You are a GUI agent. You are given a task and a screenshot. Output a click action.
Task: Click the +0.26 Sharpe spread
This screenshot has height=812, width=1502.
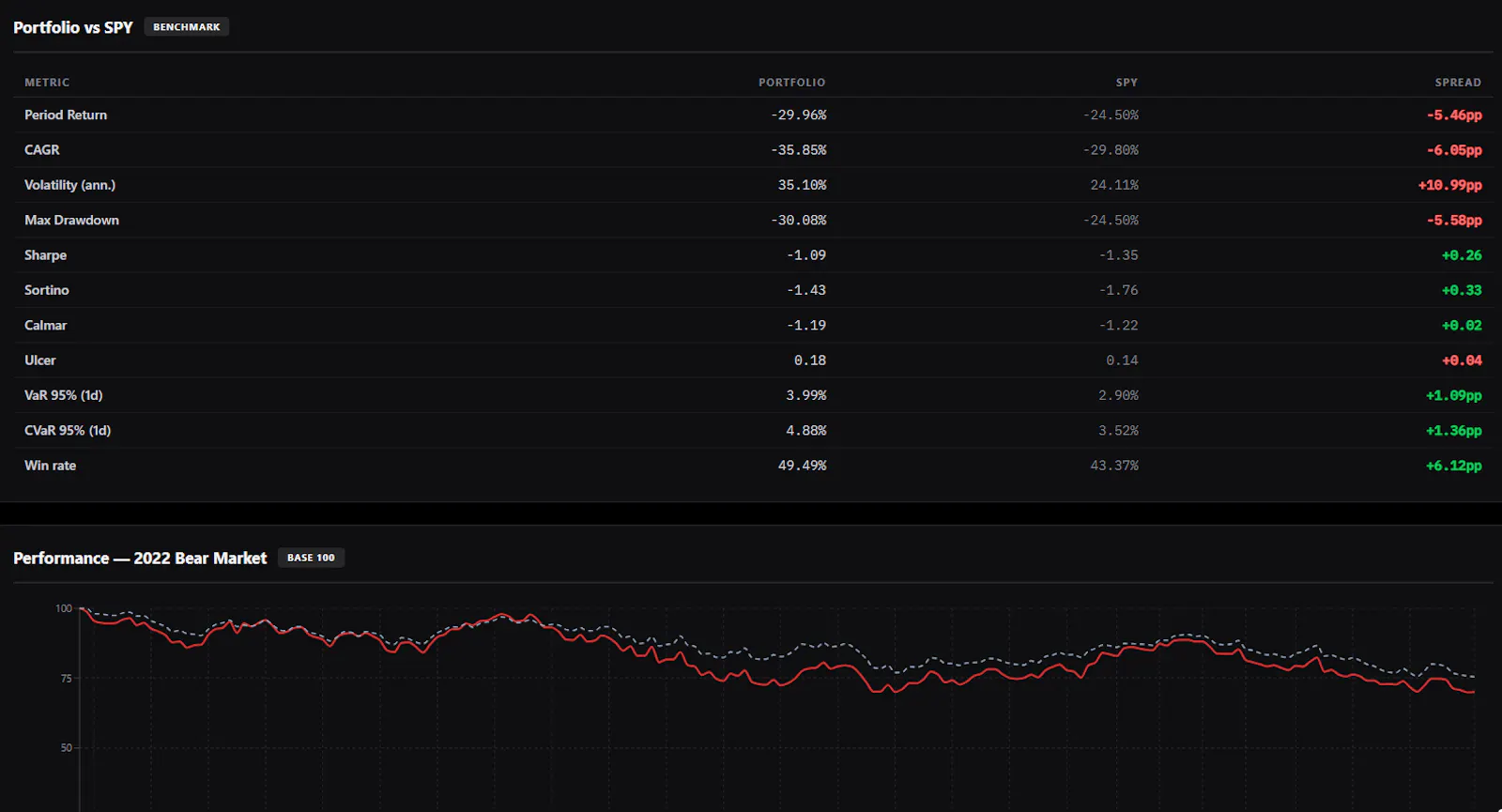tap(1462, 255)
